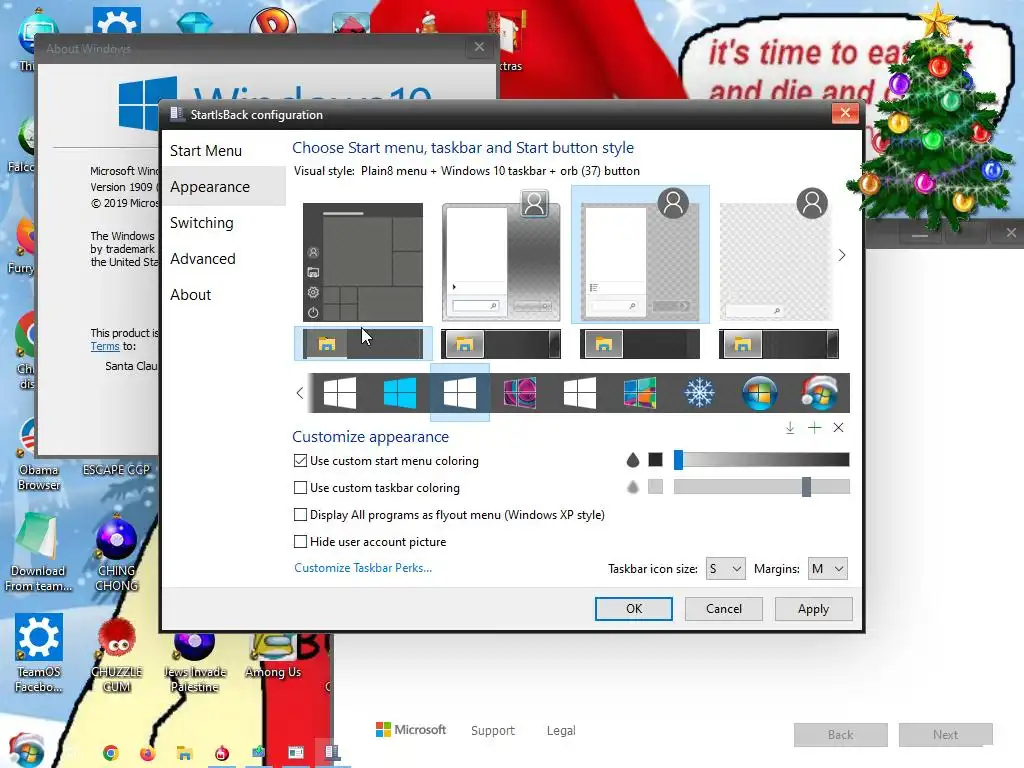Remove orb using the X icon

[839, 428]
